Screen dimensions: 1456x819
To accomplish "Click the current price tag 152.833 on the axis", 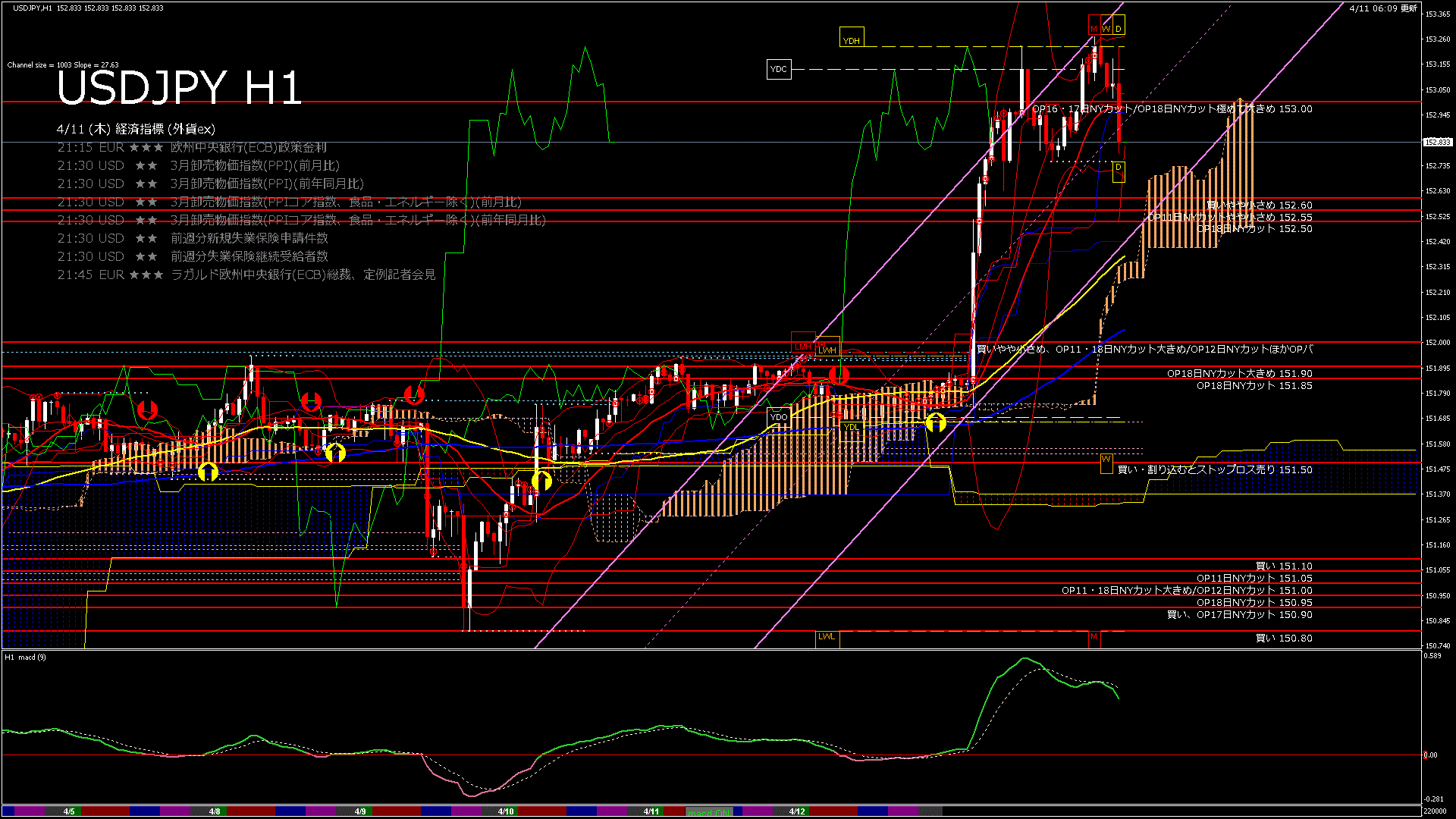I will coord(1437,142).
